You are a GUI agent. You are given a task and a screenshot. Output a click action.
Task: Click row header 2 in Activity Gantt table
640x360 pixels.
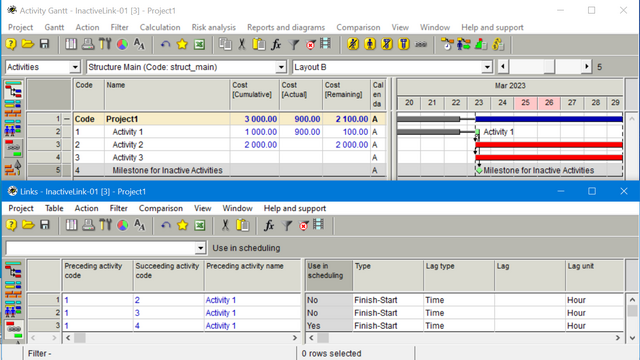(44, 132)
